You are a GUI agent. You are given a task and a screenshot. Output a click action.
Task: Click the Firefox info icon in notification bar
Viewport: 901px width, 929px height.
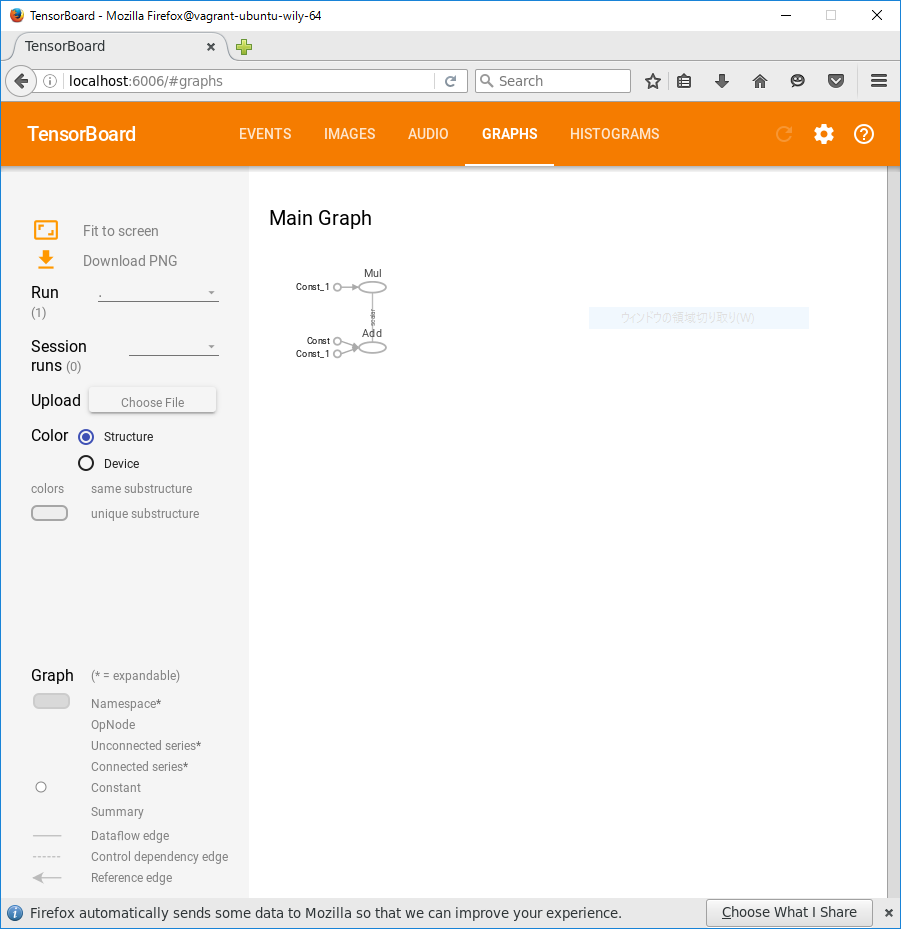point(15,913)
